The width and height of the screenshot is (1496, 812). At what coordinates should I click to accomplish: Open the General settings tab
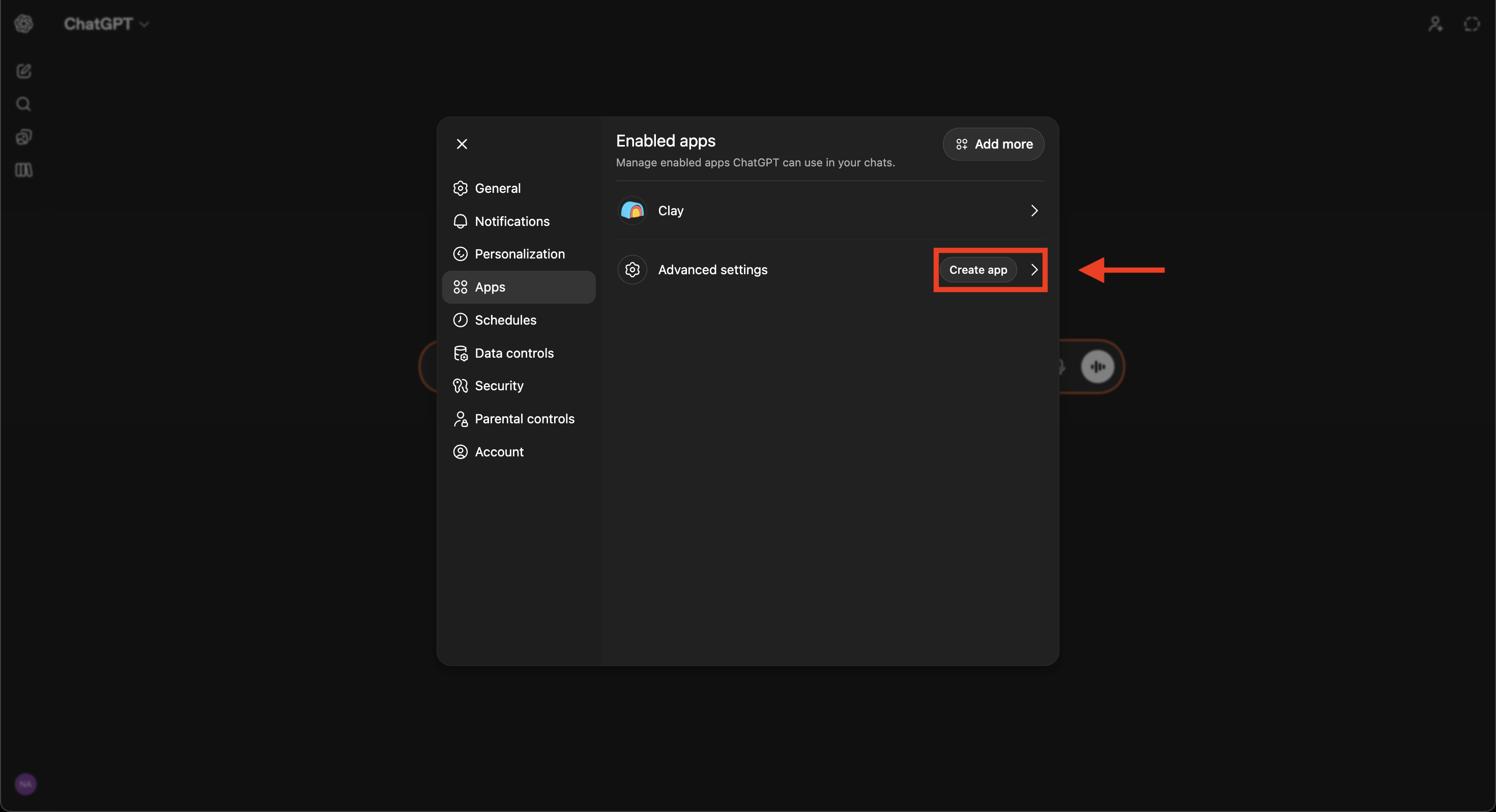click(x=519, y=188)
